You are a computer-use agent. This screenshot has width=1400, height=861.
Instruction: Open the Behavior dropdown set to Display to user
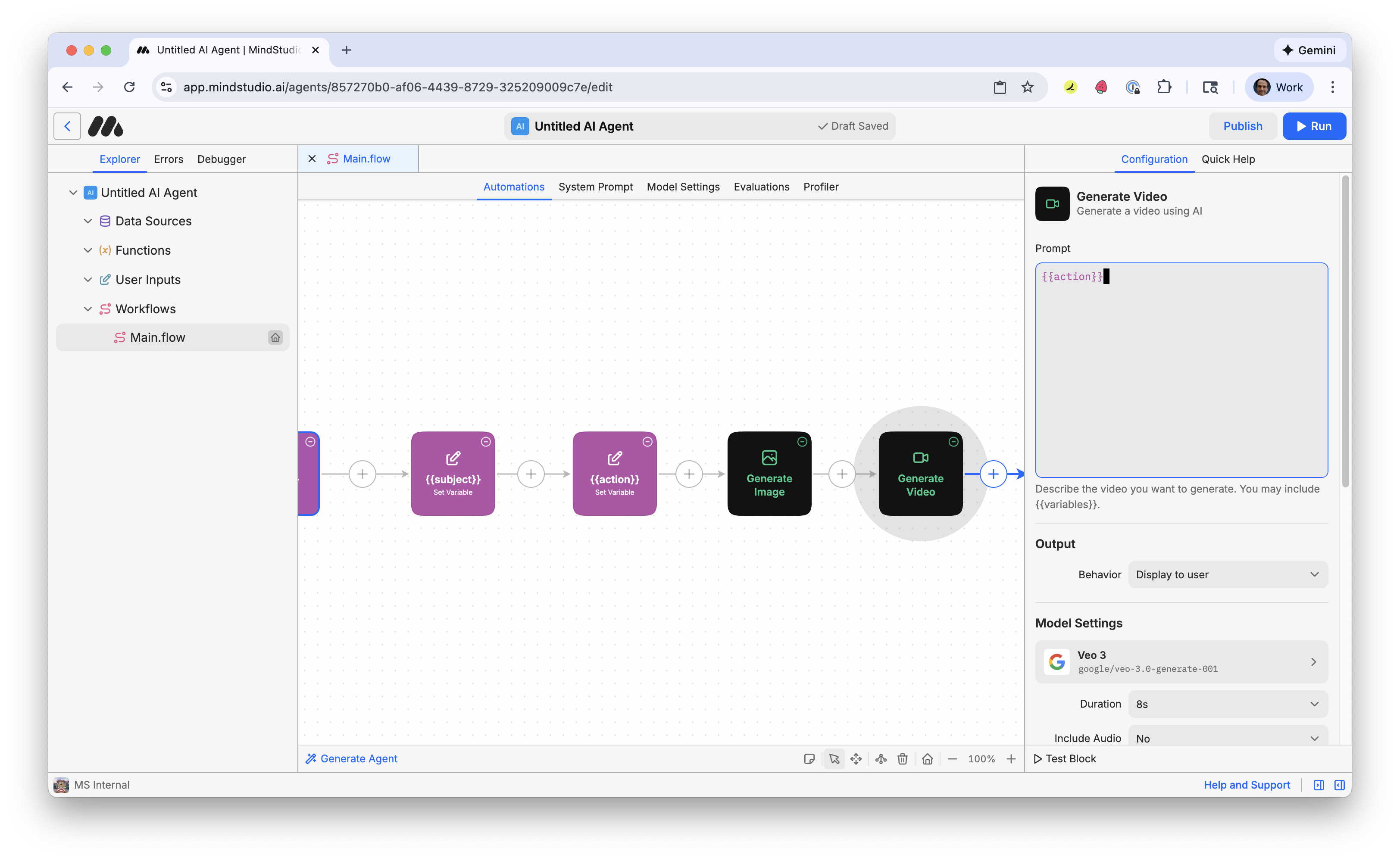point(1228,574)
